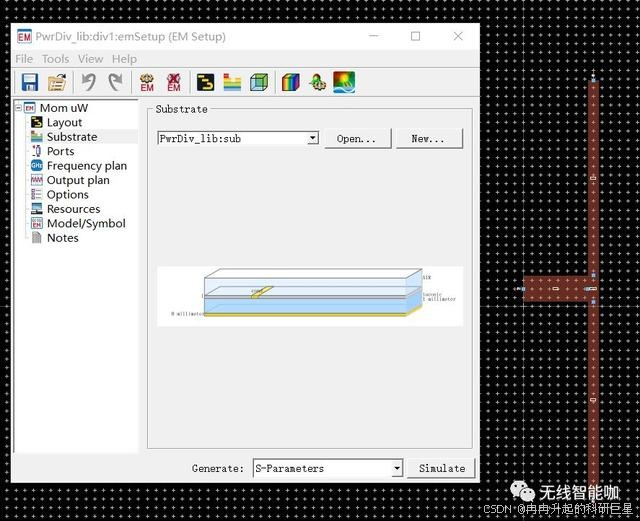Open the Generate S-Parameters dropdown
The height and width of the screenshot is (521, 640).
coord(397,468)
